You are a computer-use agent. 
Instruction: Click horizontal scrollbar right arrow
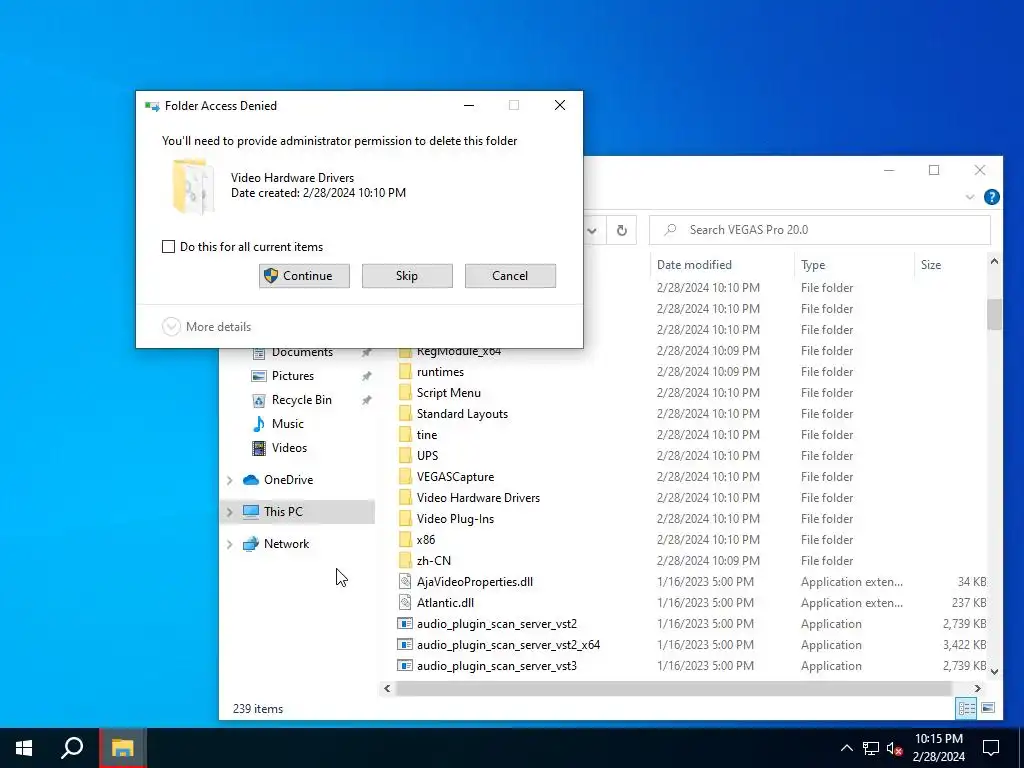tap(978, 688)
